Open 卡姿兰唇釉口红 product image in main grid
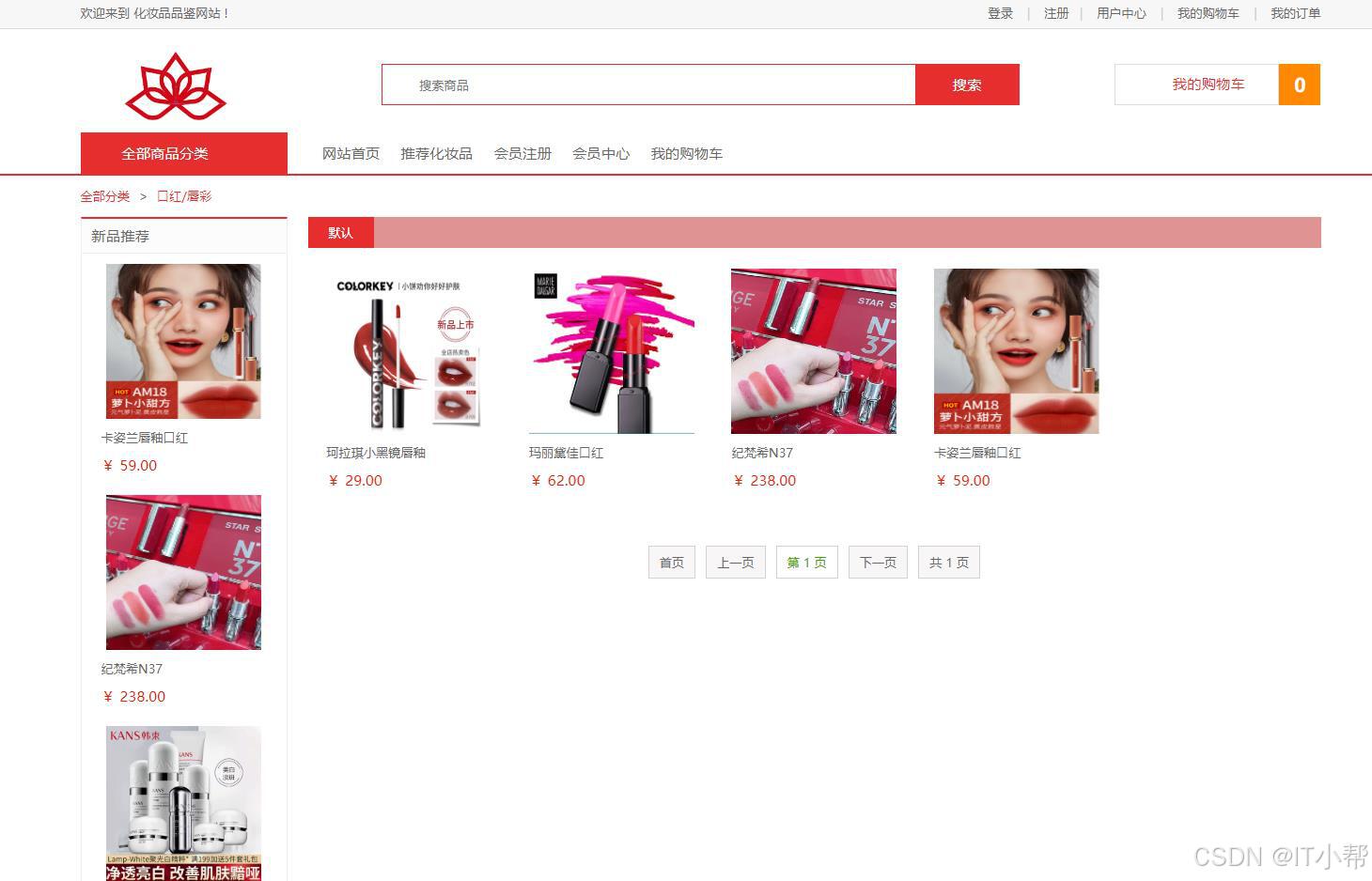The width and height of the screenshot is (1372, 881). [1017, 351]
